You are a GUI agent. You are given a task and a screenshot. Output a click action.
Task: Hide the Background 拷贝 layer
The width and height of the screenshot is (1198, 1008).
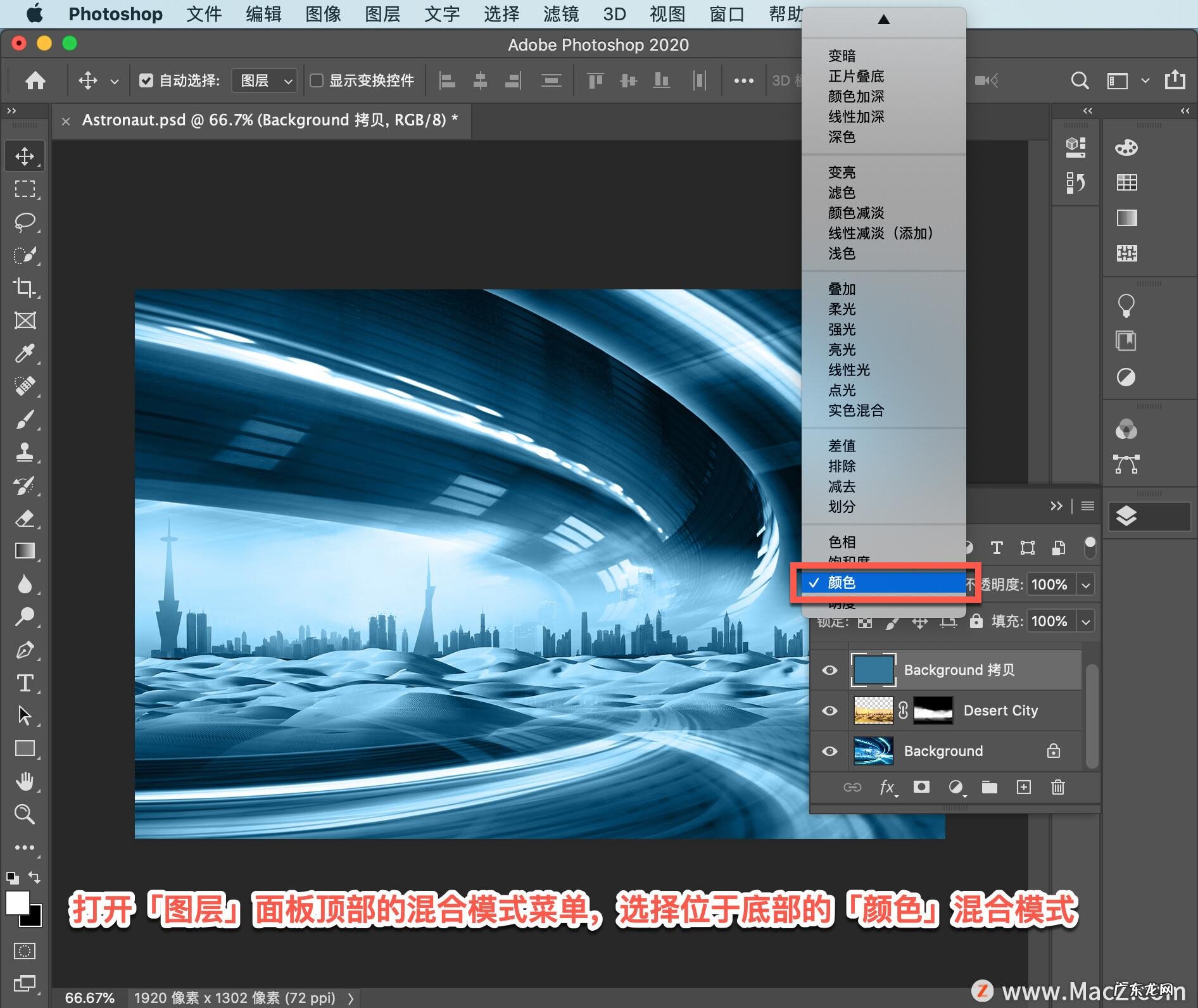(829, 670)
